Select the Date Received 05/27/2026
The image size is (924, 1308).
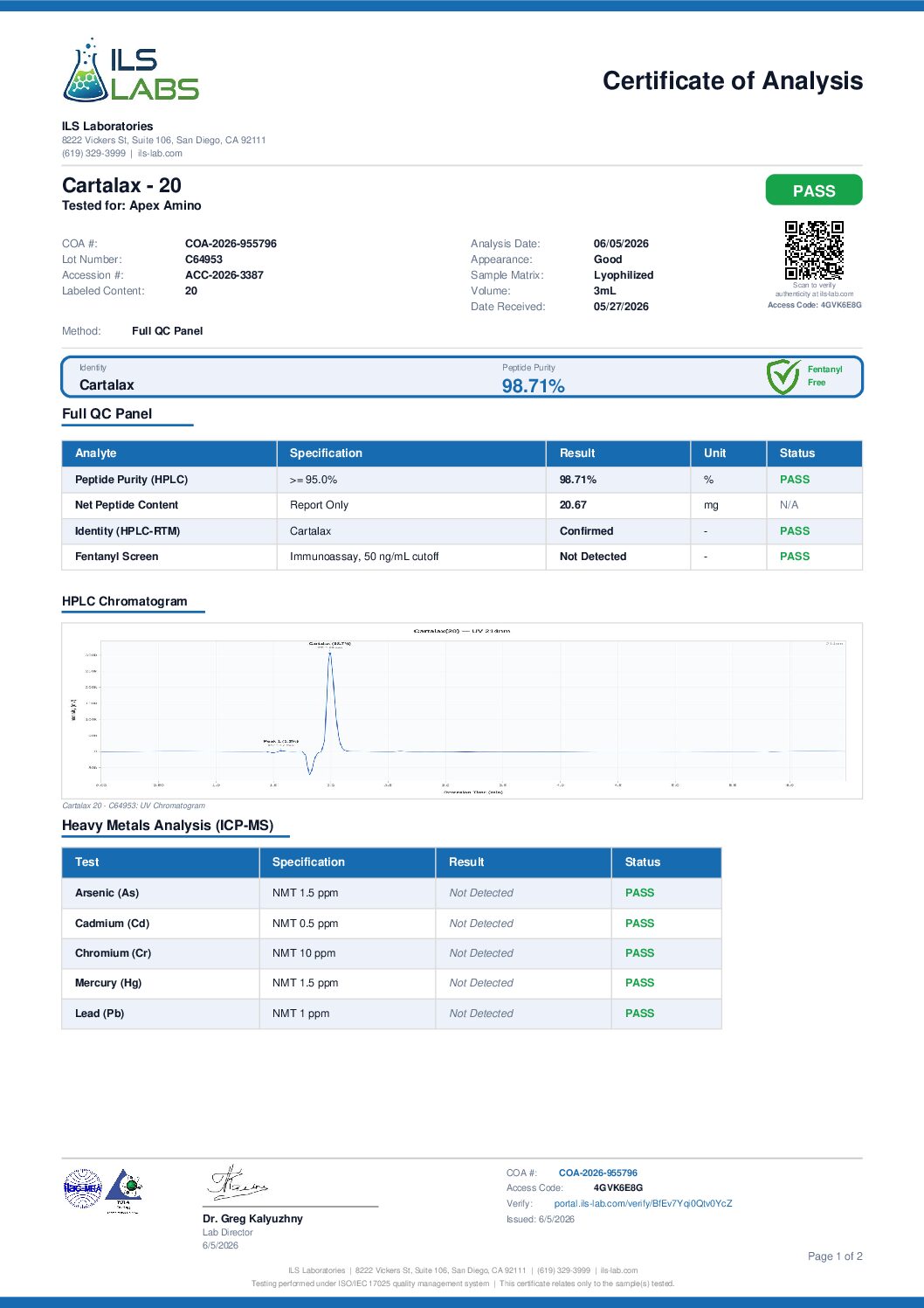[x=621, y=307]
